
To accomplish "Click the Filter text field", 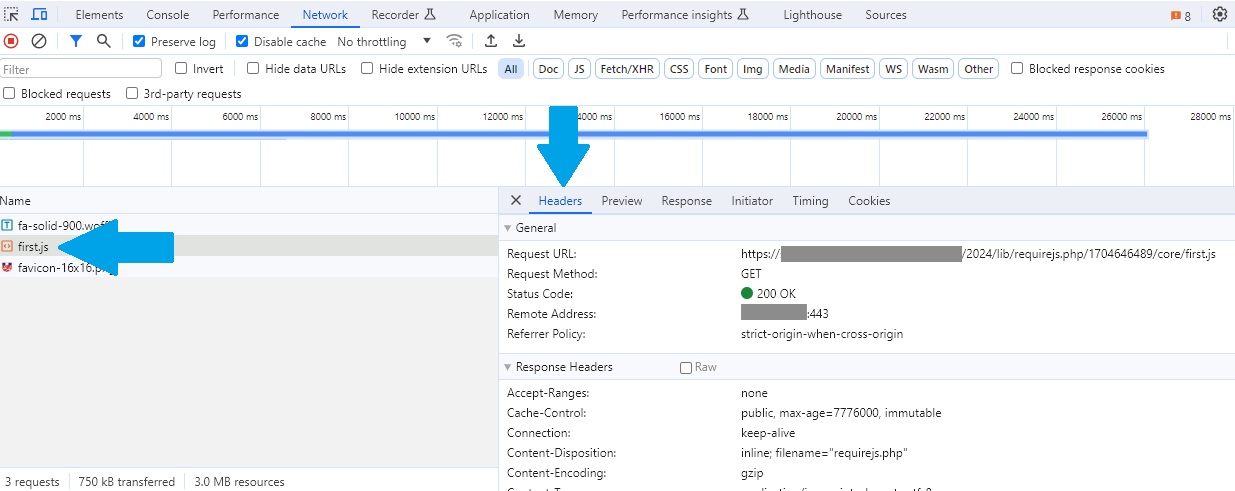I will pos(81,69).
